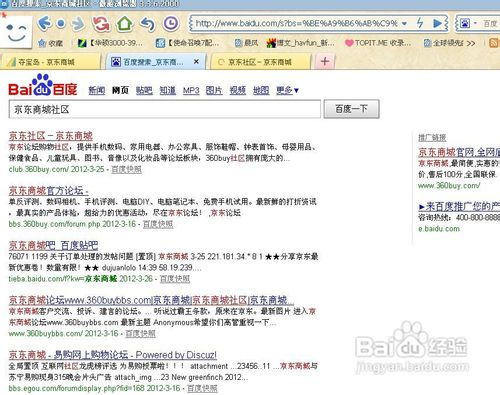Click the smiley face avatar icon
This screenshot has height=395, width=500.
pos(16,32)
